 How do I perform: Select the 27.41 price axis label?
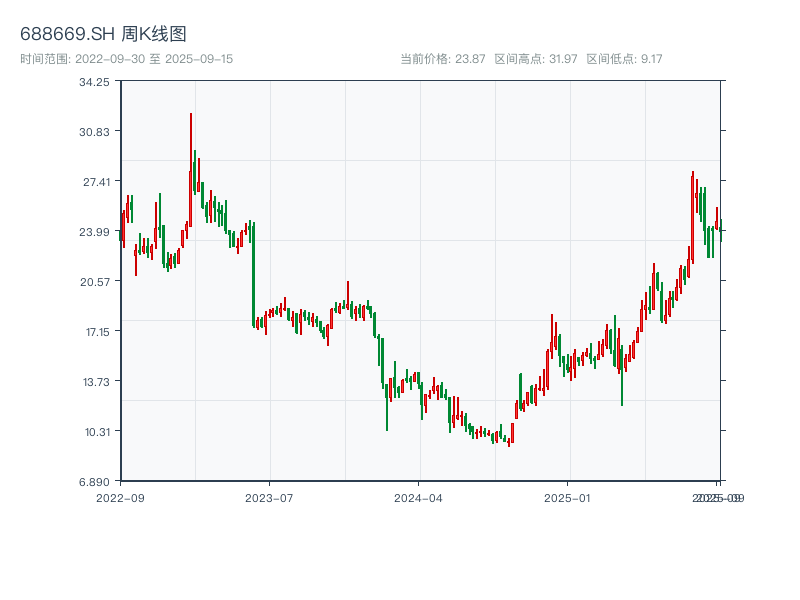tap(95, 182)
